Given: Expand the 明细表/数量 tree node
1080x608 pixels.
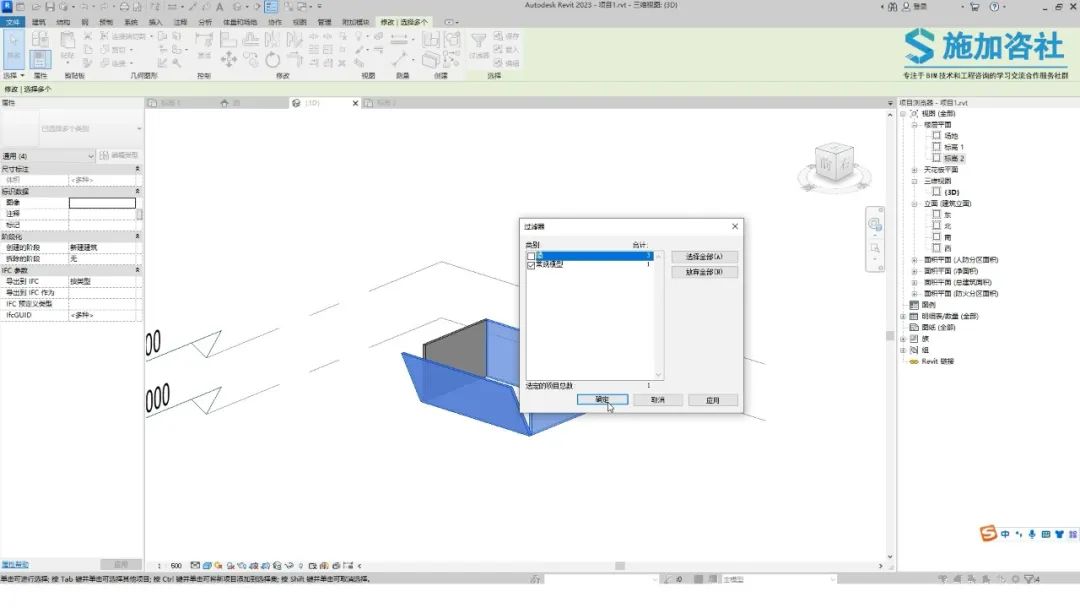Looking at the screenshot, I should pos(903,316).
